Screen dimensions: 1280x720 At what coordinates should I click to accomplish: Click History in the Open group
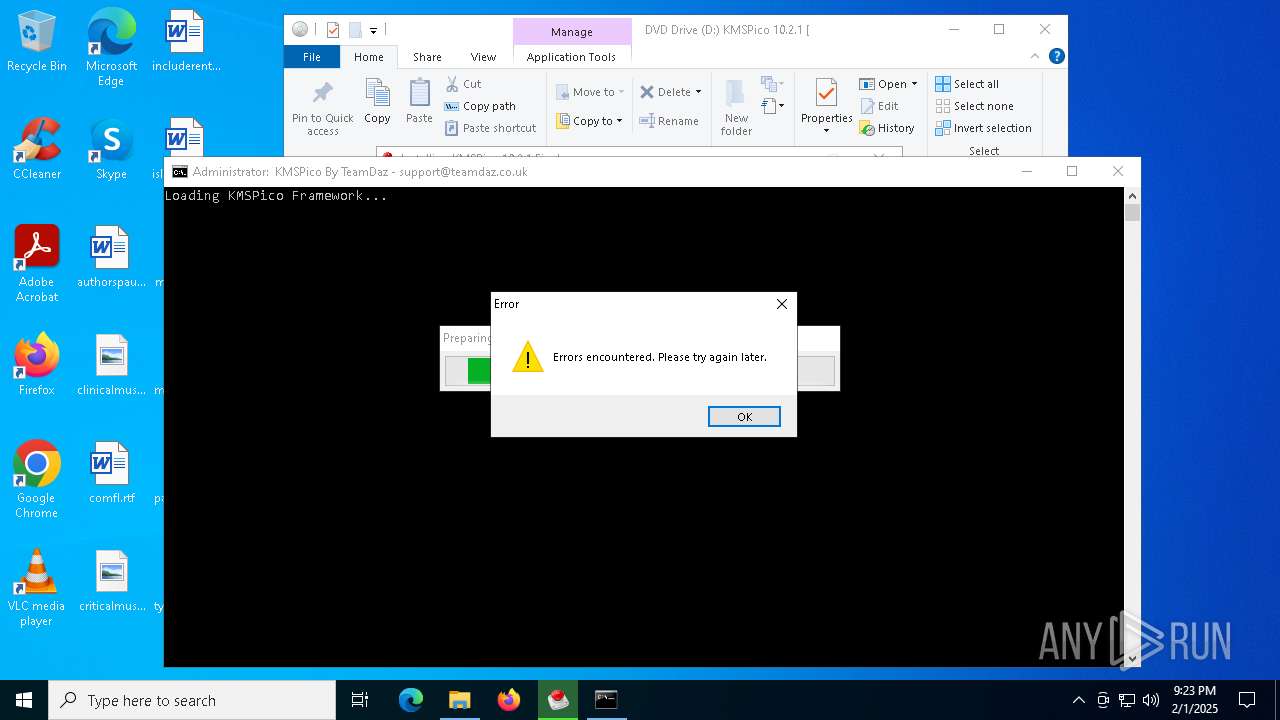[x=887, y=128]
